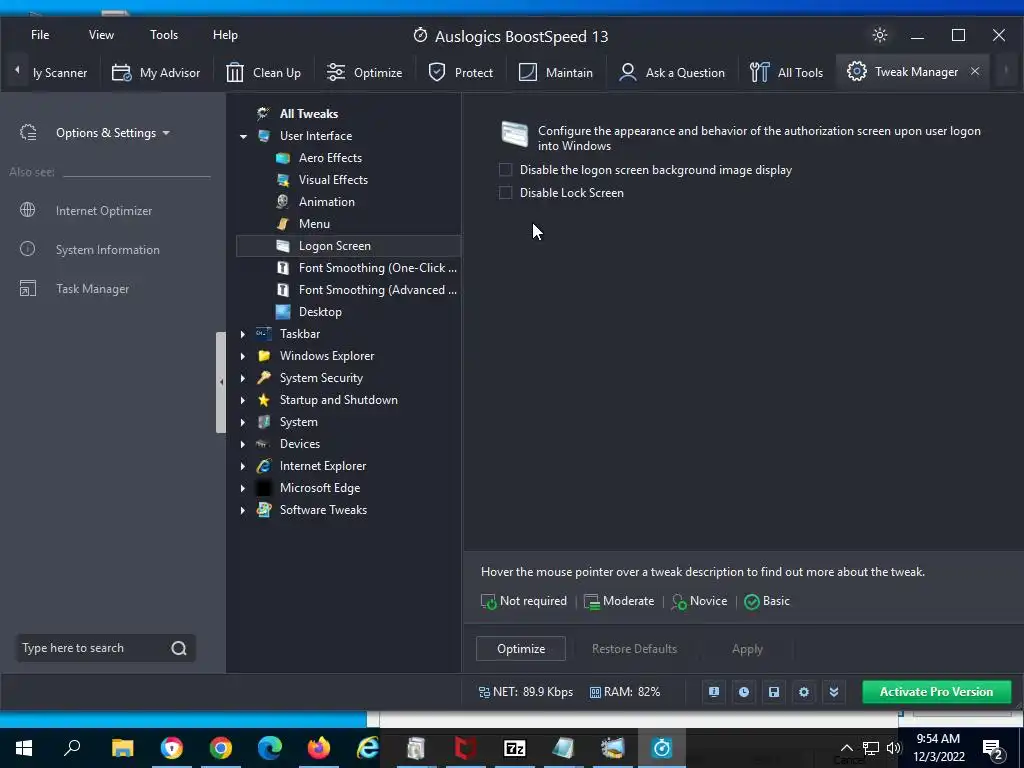
Task: Open the View menu
Action: 101,35
